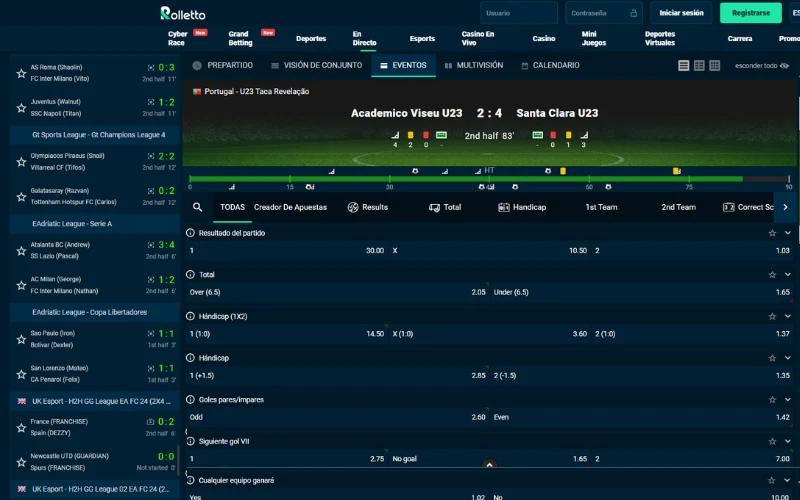Star the San Lorenzo (Mateo) match
The width and height of the screenshot is (800, 500).
coord(21,374)
